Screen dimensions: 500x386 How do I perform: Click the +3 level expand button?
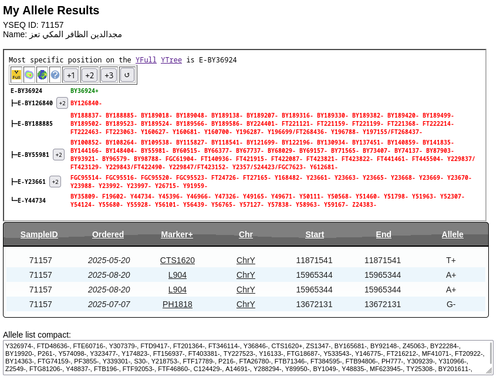pyautogui.click(x=109, y=75)
